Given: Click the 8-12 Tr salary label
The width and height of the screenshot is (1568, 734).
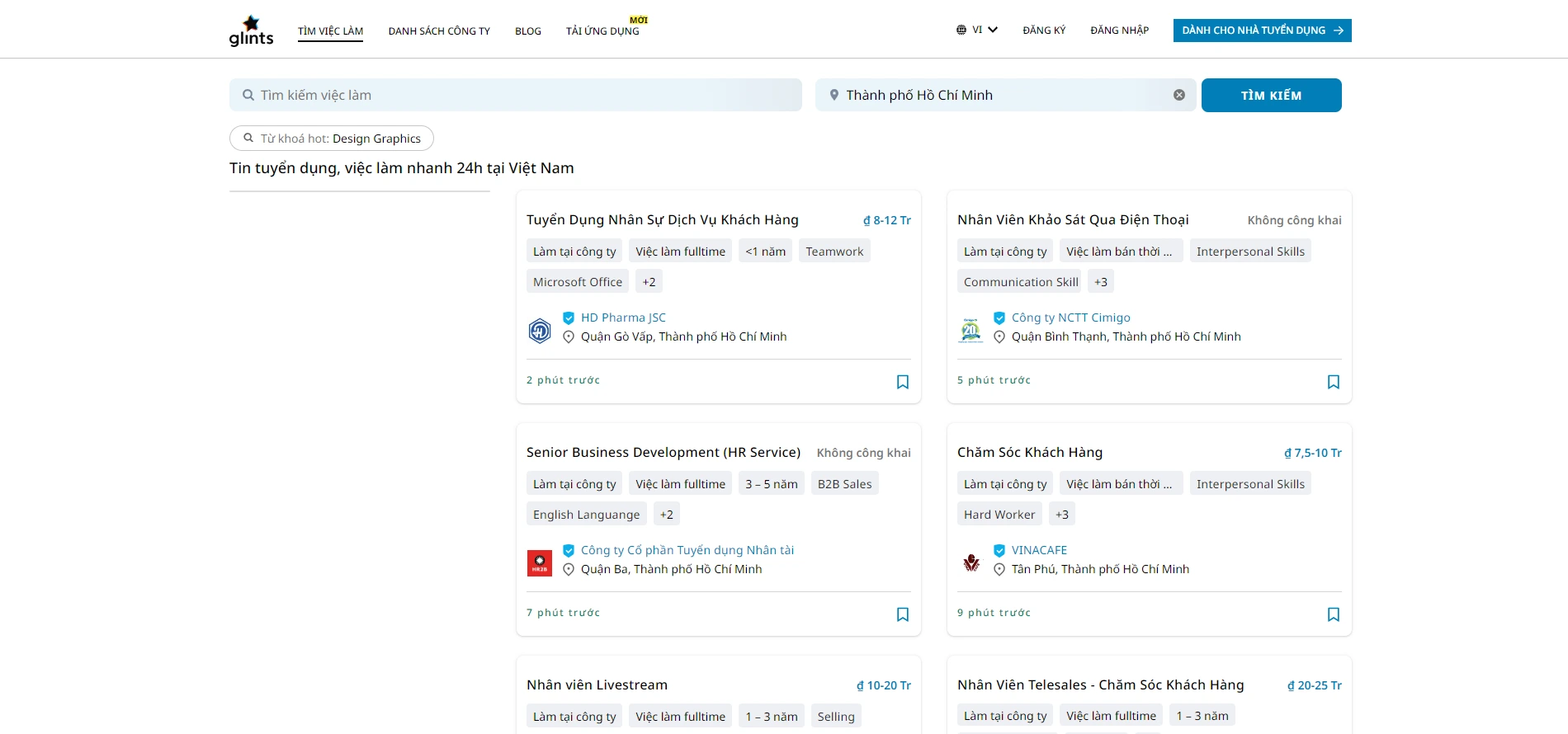Looking at the screenshot, I should coord(887,220).
